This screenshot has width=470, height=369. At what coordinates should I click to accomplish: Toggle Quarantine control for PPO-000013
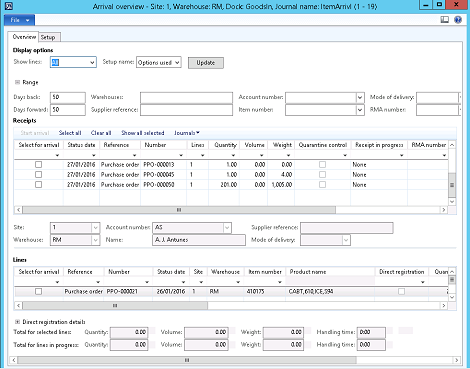[322, 164]
